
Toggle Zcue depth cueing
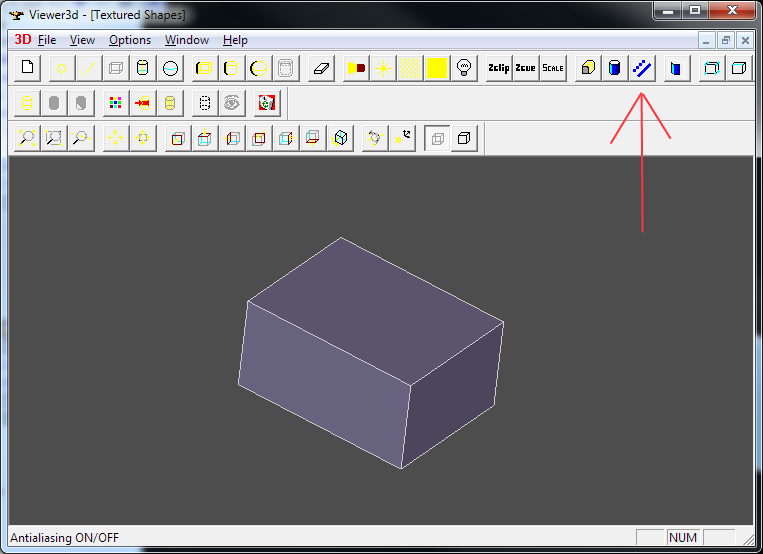tap(525, 68)
